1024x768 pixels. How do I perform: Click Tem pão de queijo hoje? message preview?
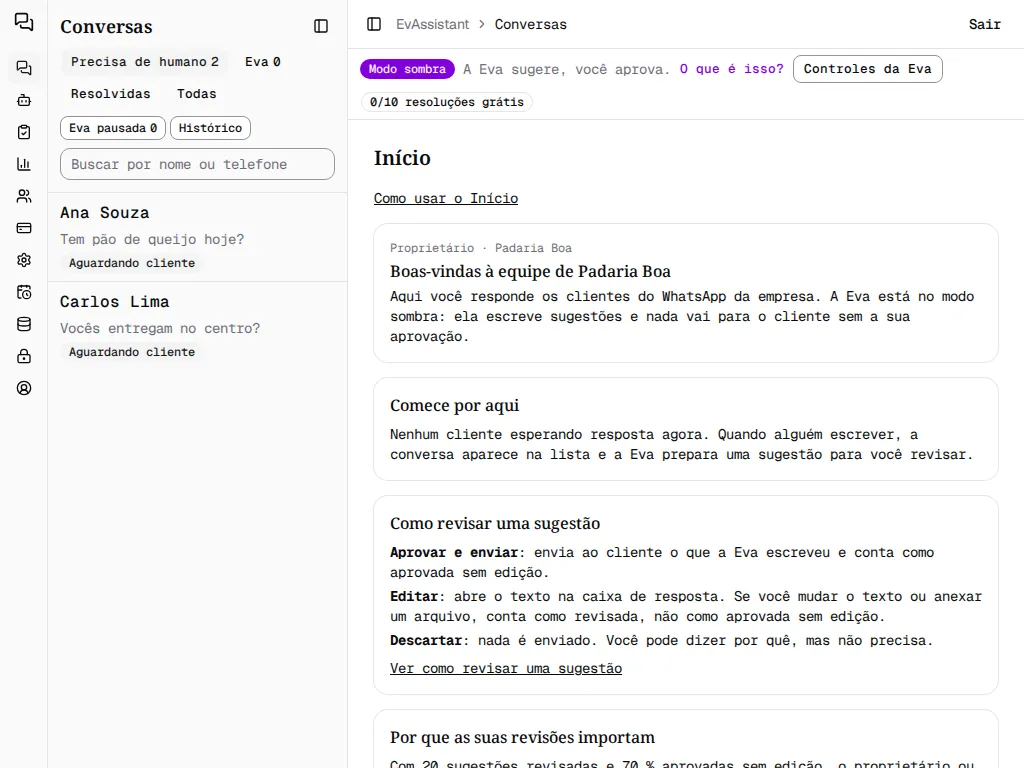(x=152, y=240)
